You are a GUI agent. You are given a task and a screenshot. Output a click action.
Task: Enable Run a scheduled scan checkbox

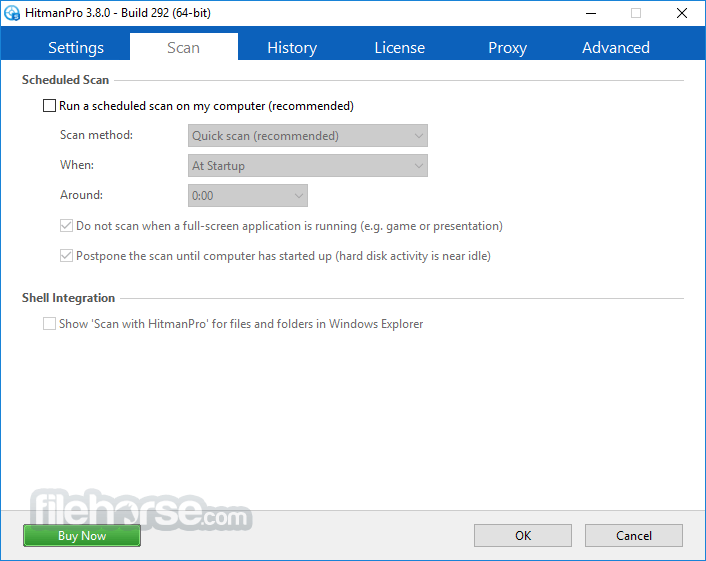(x=50, y=106)
